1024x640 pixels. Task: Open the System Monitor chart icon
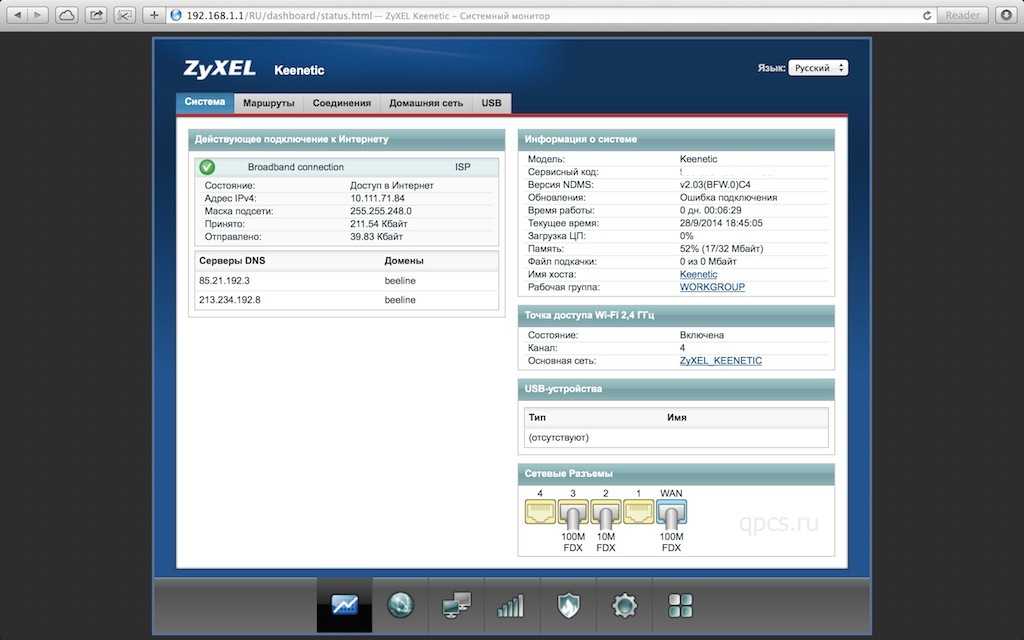tap(344, 605)
